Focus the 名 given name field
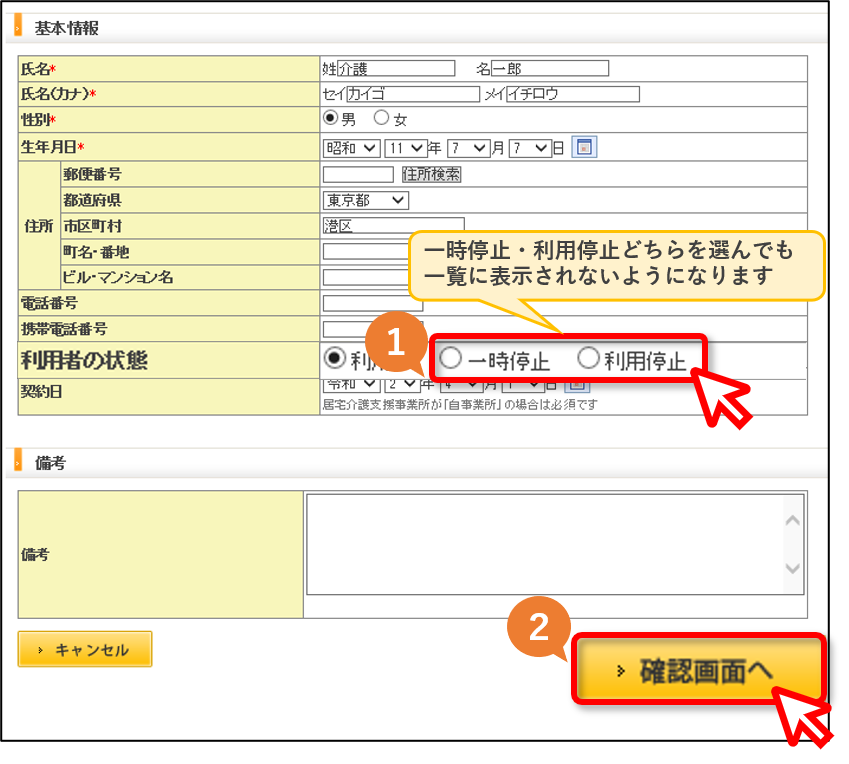849x764 pixels. (550, 69)
